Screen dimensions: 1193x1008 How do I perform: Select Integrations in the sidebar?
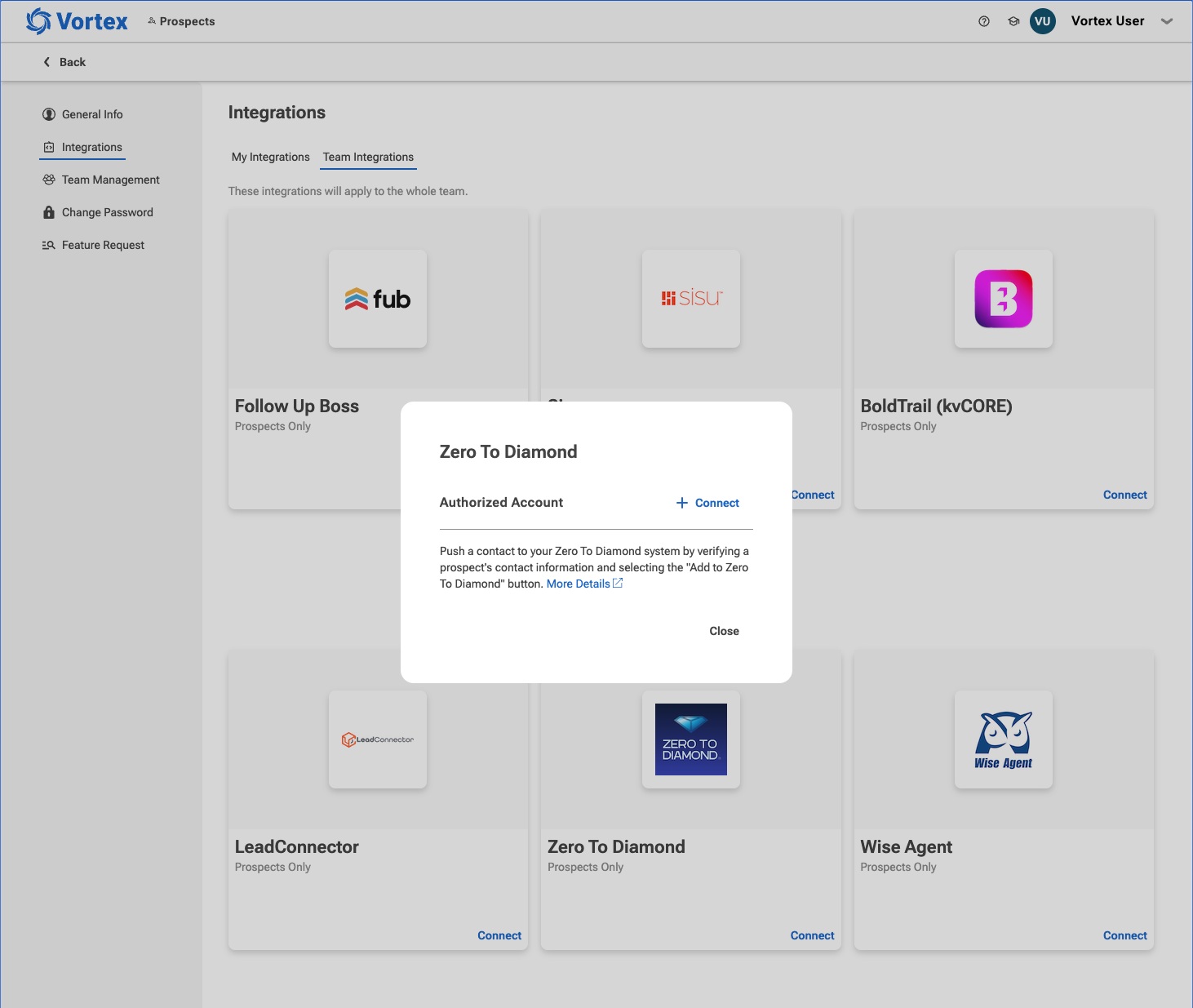(x=82, y=147)
